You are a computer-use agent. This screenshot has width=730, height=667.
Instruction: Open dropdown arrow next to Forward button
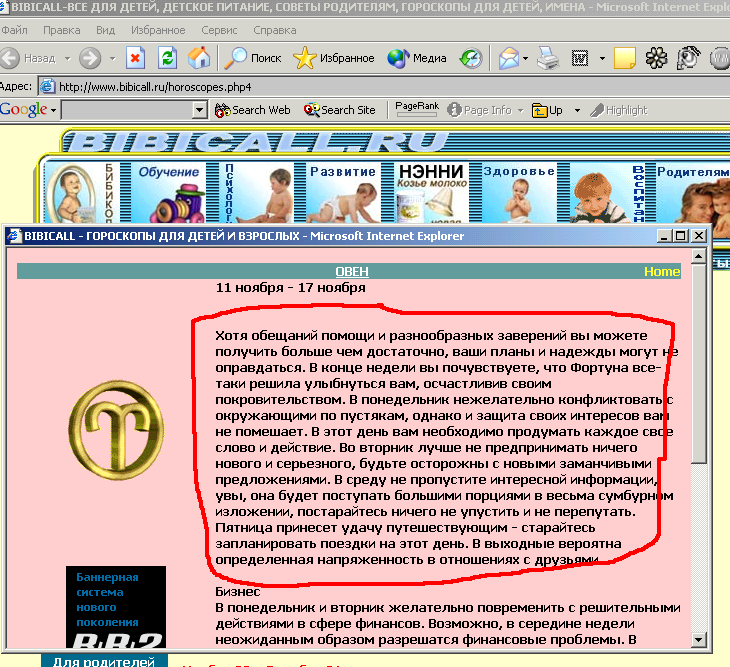[x=112, y=59]
